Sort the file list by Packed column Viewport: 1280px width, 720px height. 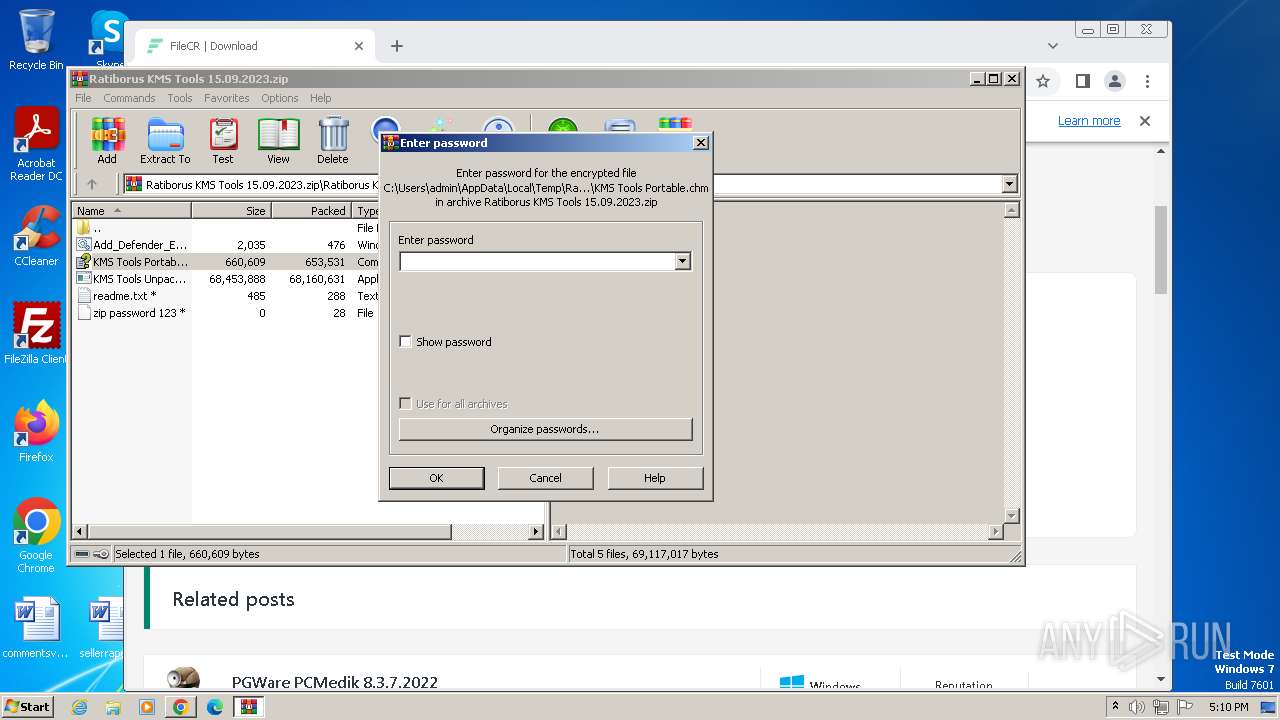(311, 211)
